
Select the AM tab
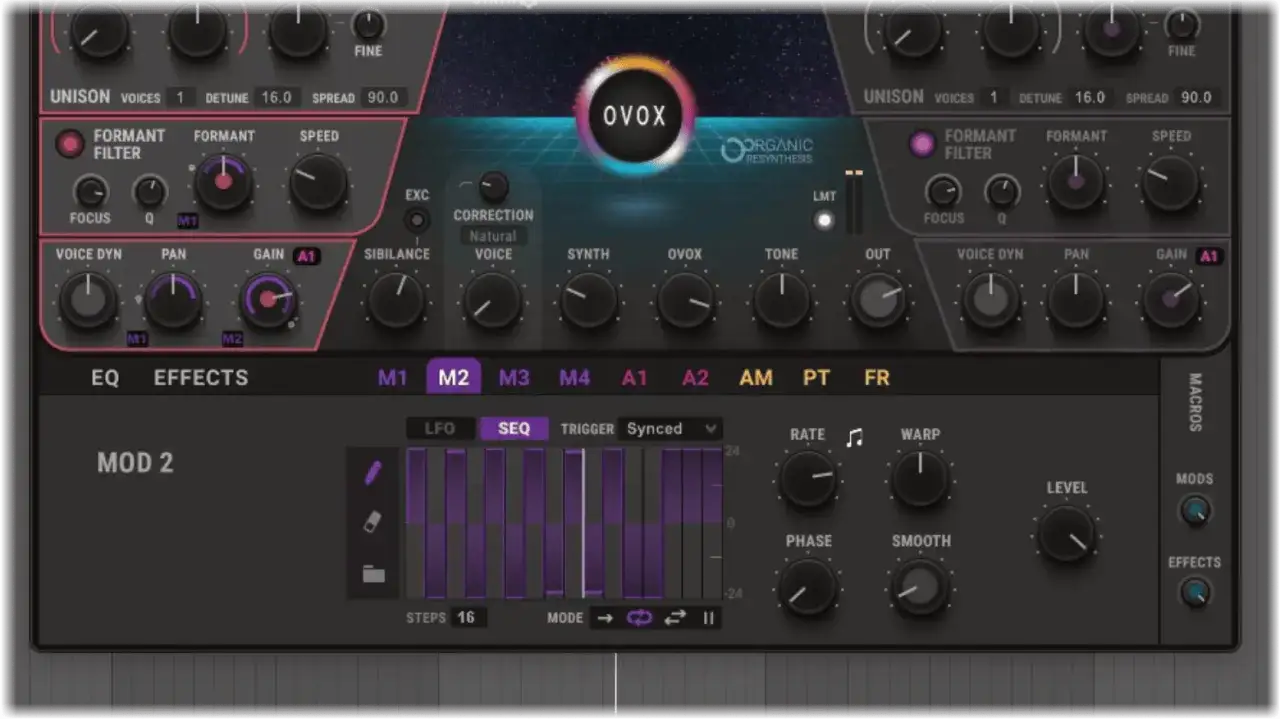coord(756,378)
